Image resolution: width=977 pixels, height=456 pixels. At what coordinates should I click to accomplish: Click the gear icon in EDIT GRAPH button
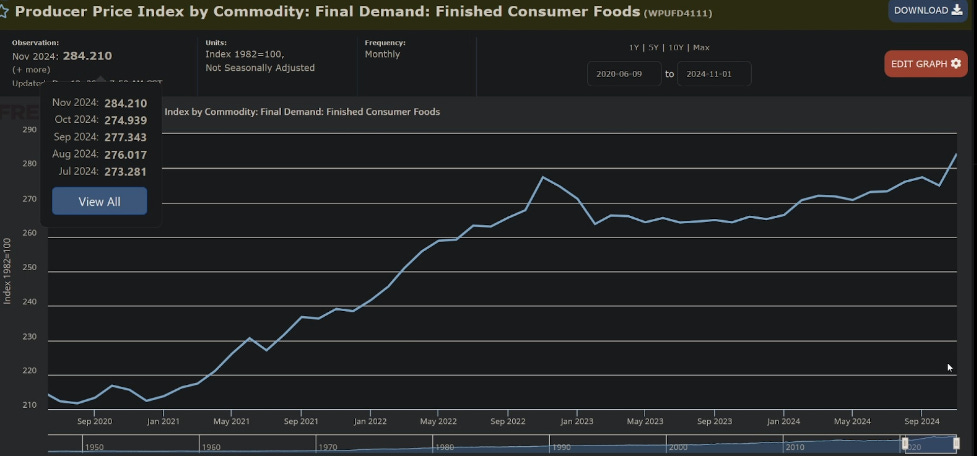coord(956,64)
